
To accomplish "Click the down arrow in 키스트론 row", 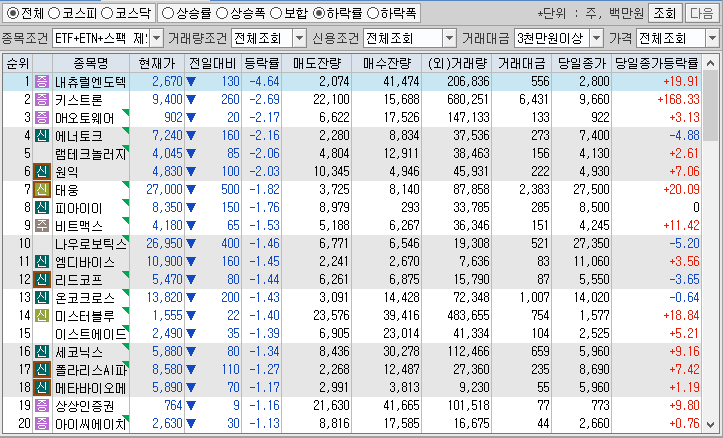I will 191,100.
